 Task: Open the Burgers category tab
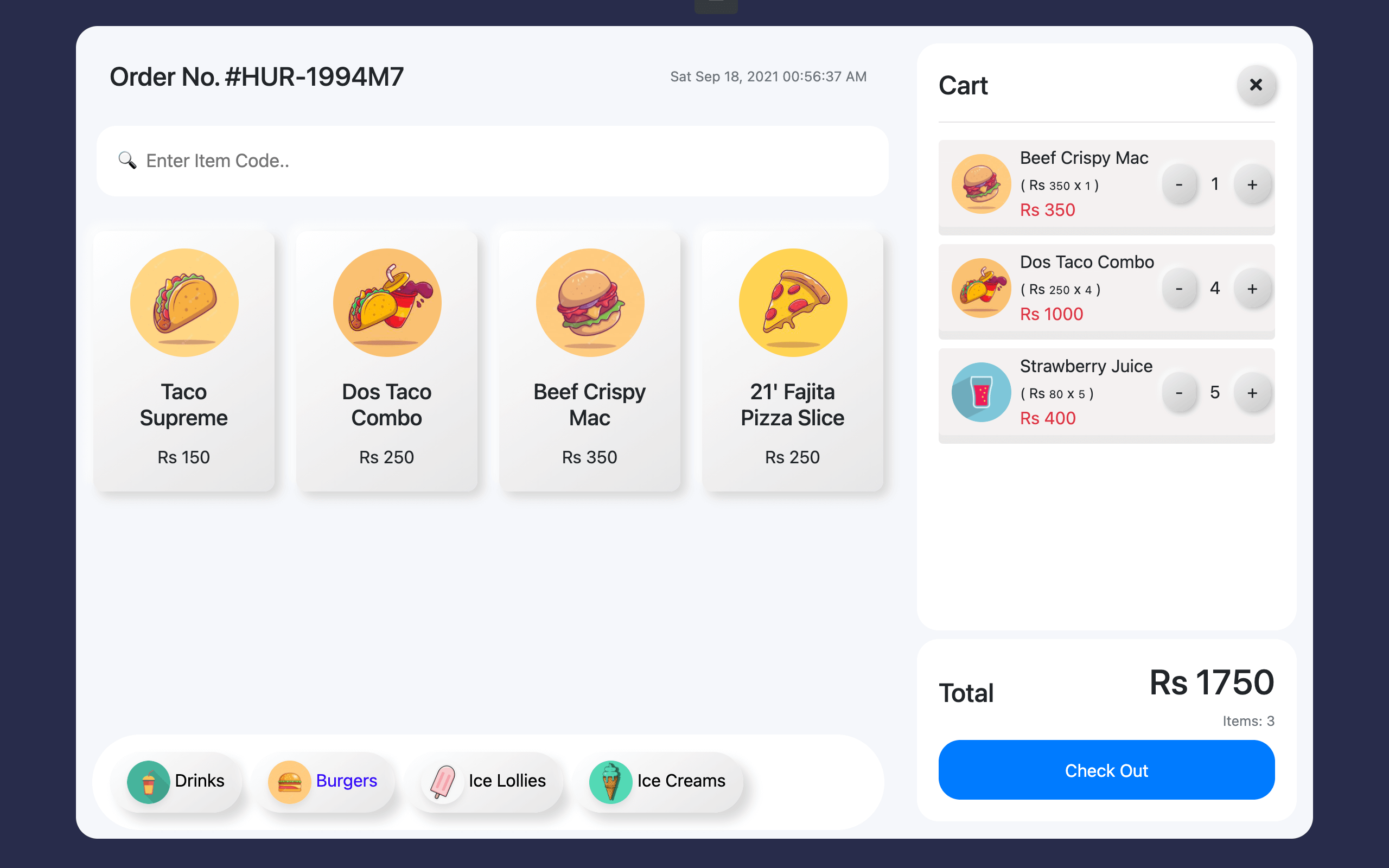tap(324, 781)
